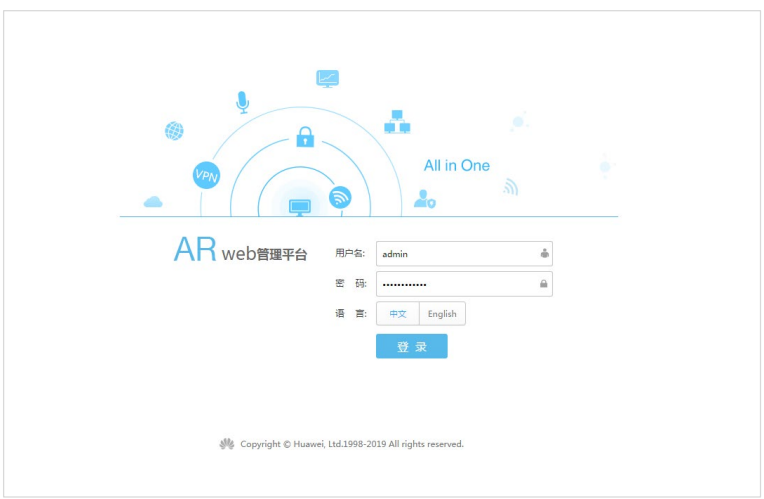
Task: Click the lock icon in password field
Action: tap(543, 284)
